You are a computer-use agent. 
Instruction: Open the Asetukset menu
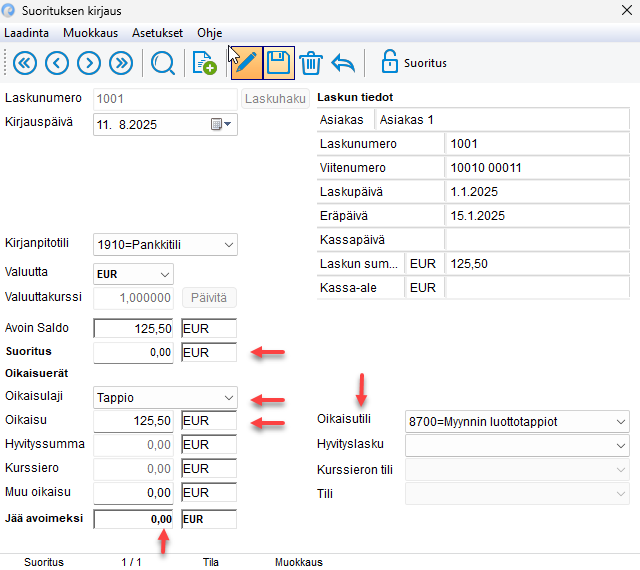[157, 33]
